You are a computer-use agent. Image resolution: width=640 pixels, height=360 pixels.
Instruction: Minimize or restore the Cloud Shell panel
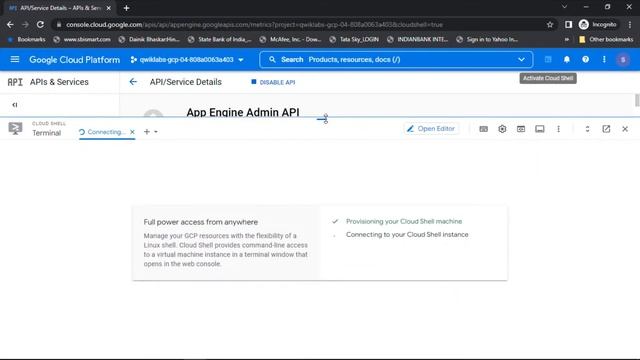pos(587,129)
